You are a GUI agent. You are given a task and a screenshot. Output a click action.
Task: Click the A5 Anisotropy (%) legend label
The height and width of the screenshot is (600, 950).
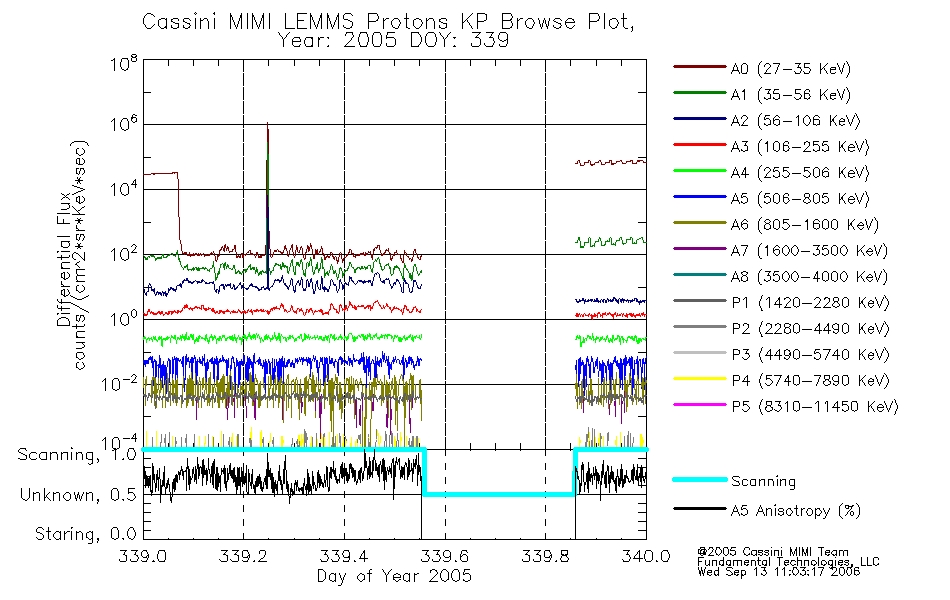[x=796, y=511]
